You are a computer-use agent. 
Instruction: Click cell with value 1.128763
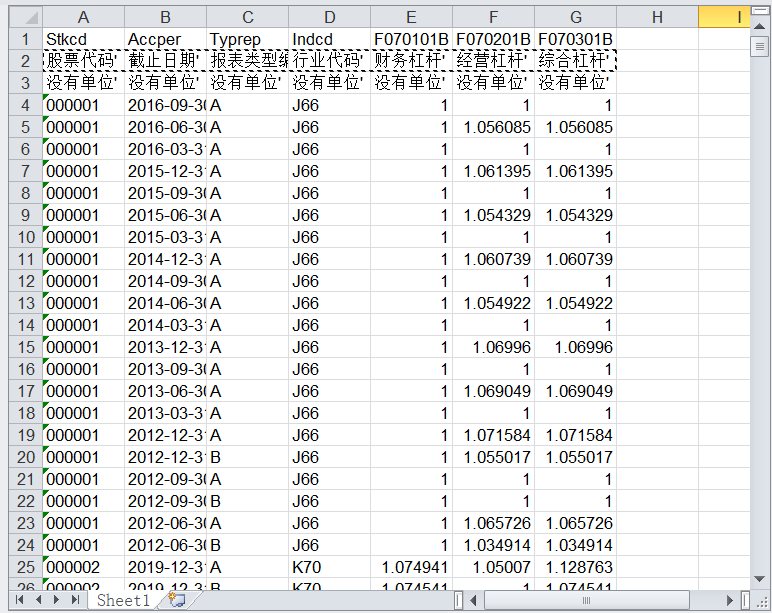coord(575,567)
